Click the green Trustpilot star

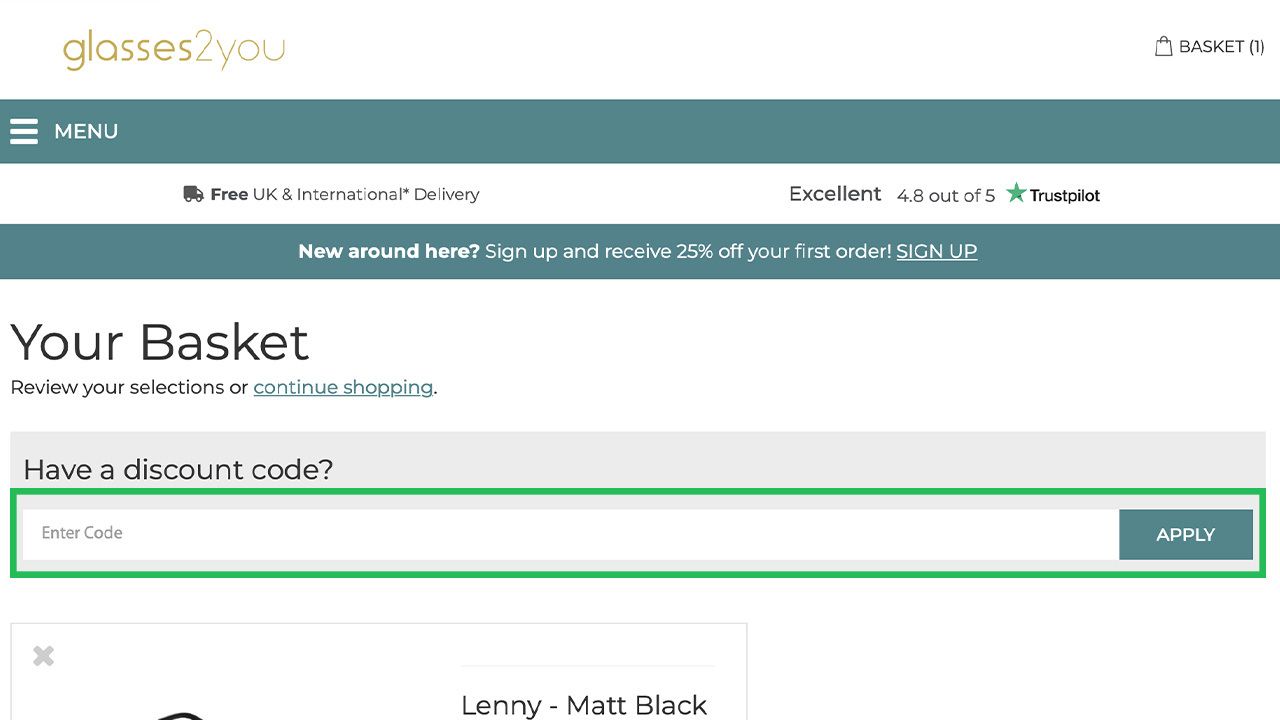1016,193
